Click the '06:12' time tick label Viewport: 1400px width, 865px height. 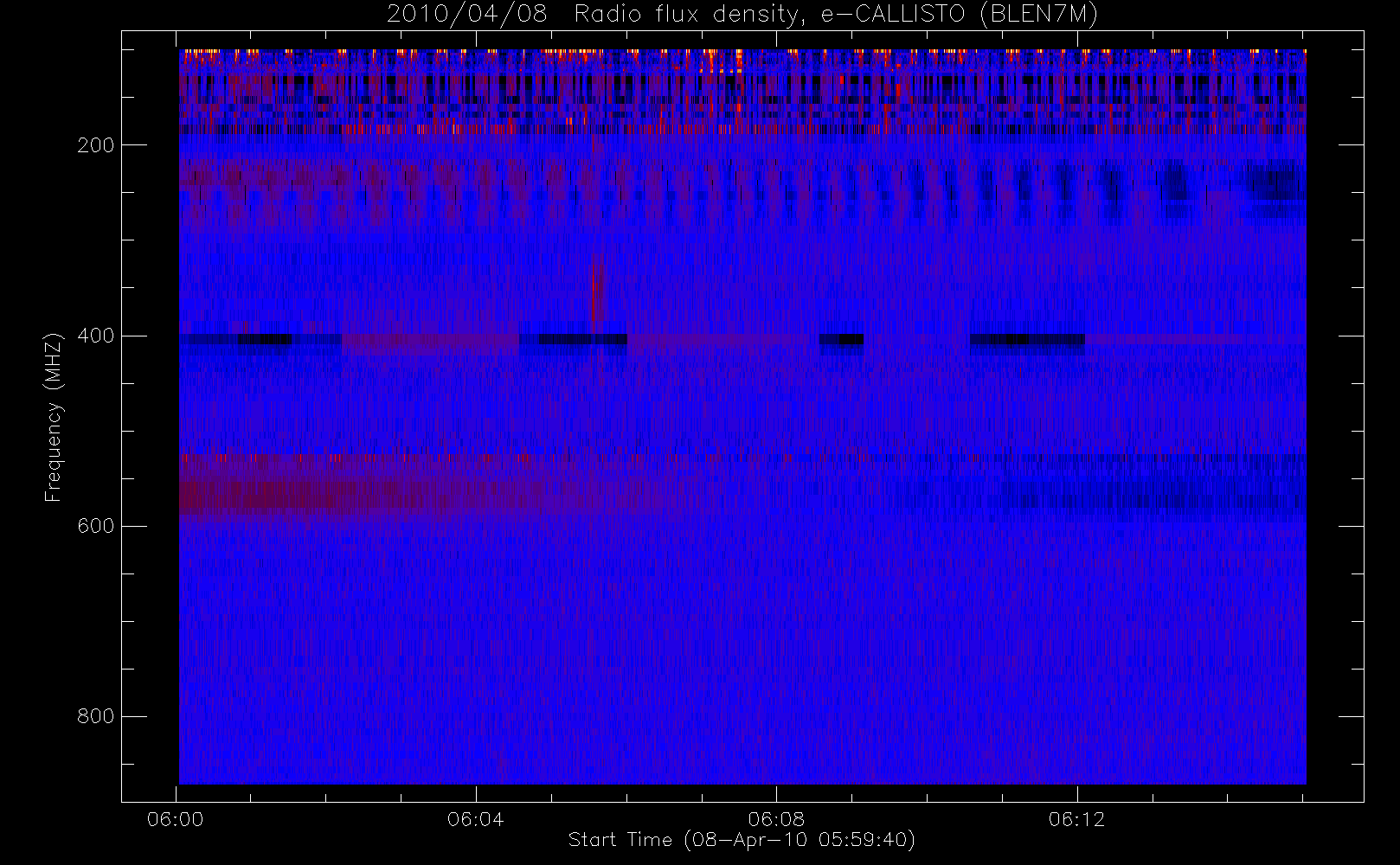click(x=1077, y=819)
